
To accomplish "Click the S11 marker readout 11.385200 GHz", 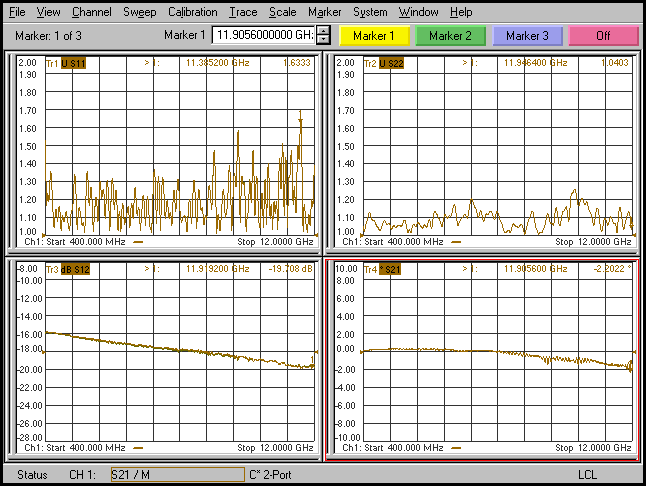I will pyautogui.click(x=218, y=63).
